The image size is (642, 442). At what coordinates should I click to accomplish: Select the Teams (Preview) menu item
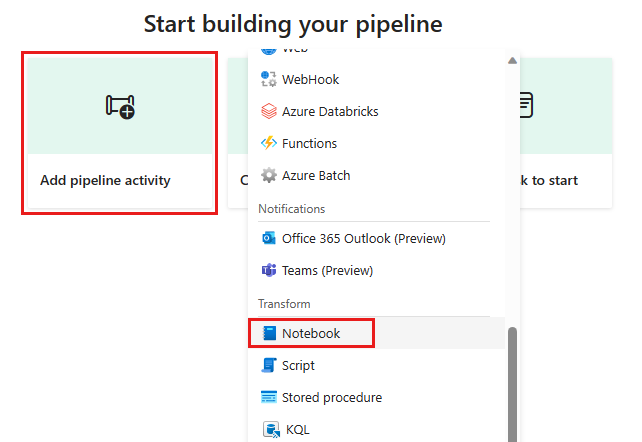click(x=327, y=270)
